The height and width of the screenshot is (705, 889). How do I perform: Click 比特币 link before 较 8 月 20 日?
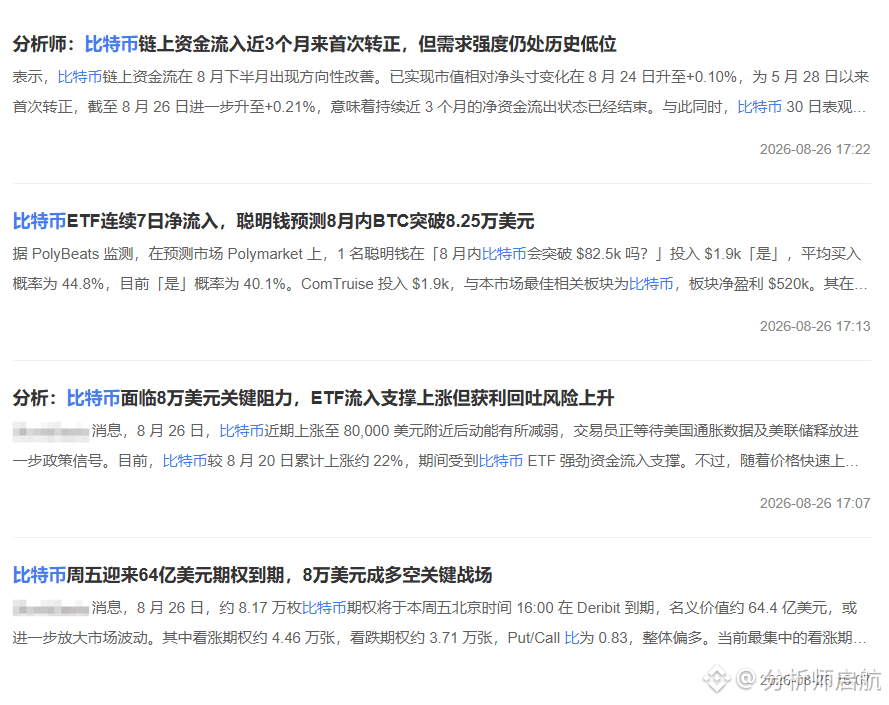185,460
